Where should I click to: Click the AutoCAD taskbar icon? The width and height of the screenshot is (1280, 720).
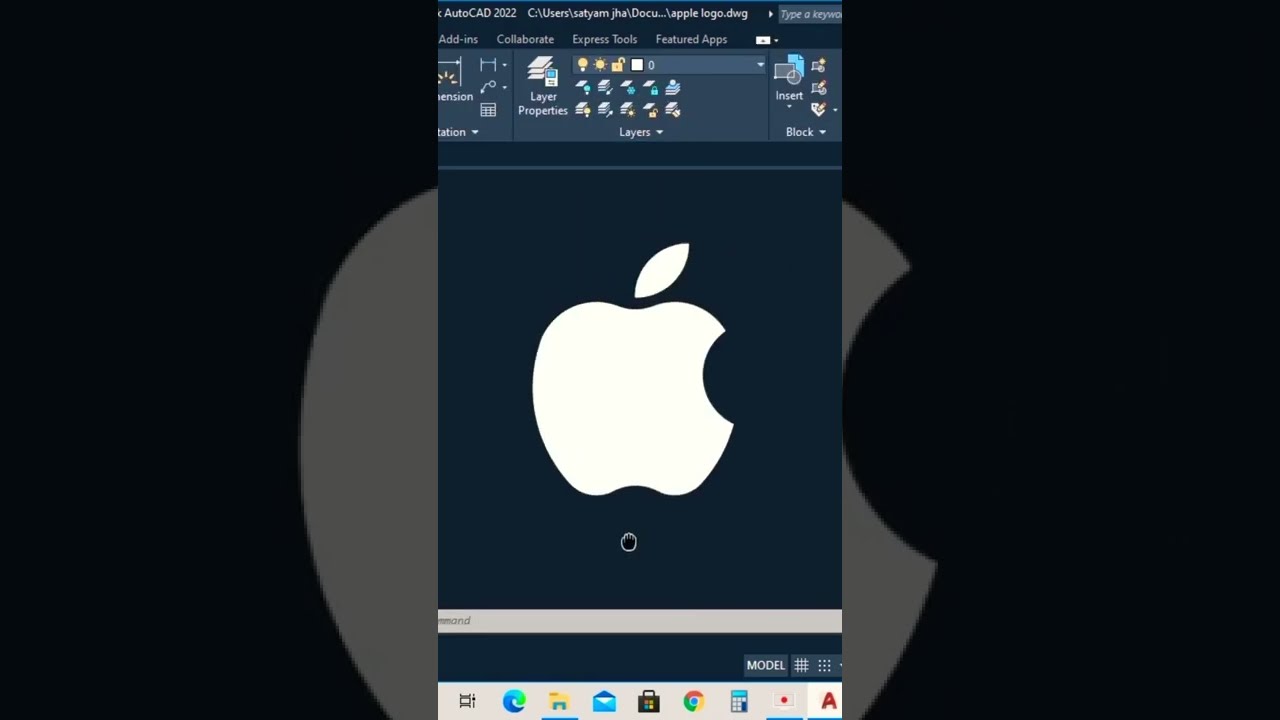828,701
